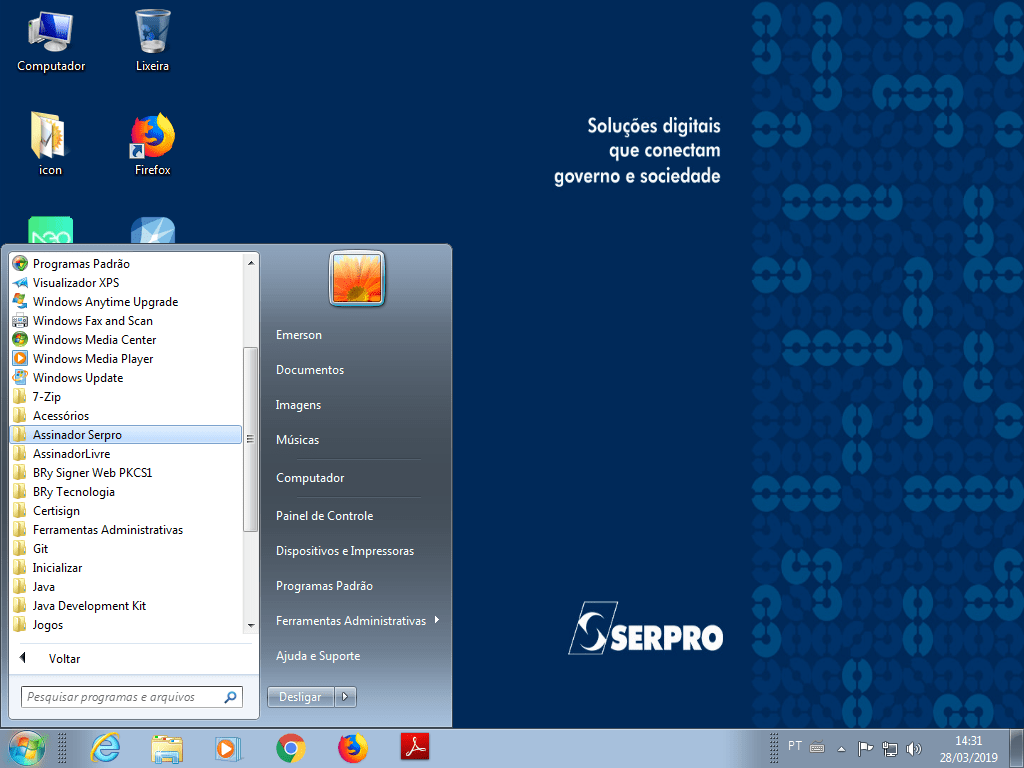
Task: Click the Desligar button
Action: (300, 697)
